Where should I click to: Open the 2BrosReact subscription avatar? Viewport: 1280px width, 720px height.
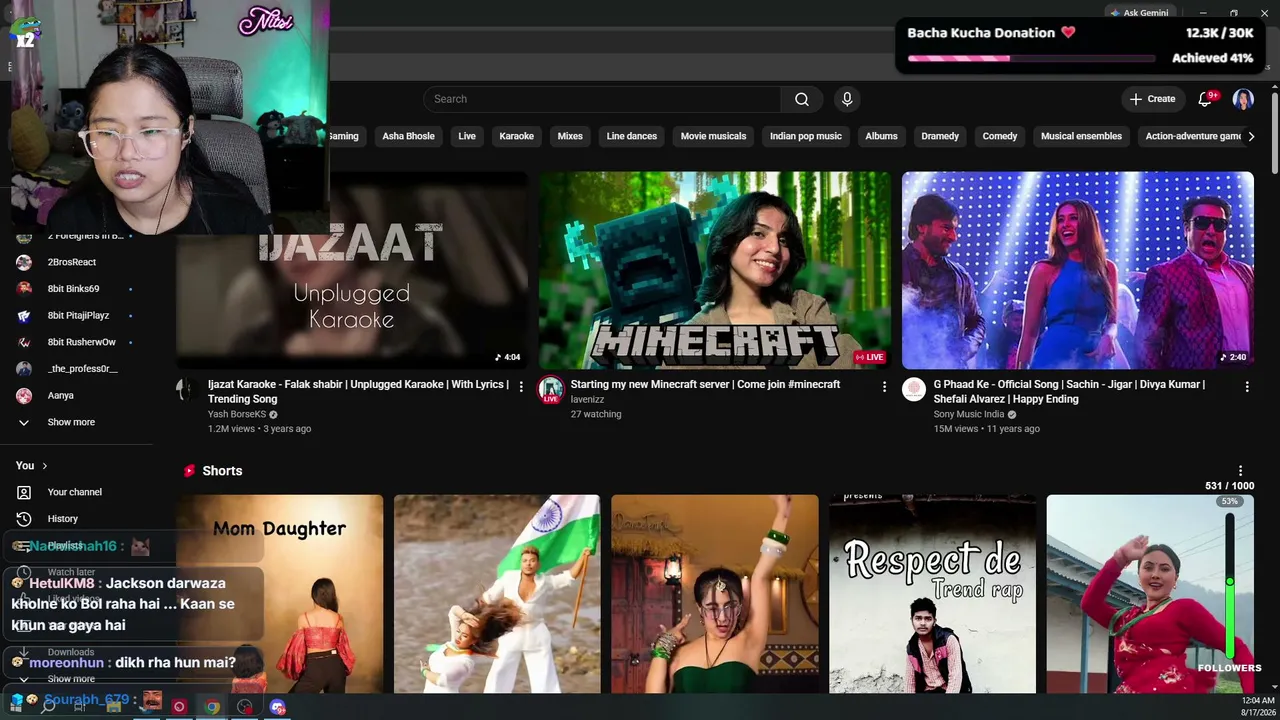tap(24, 262)
